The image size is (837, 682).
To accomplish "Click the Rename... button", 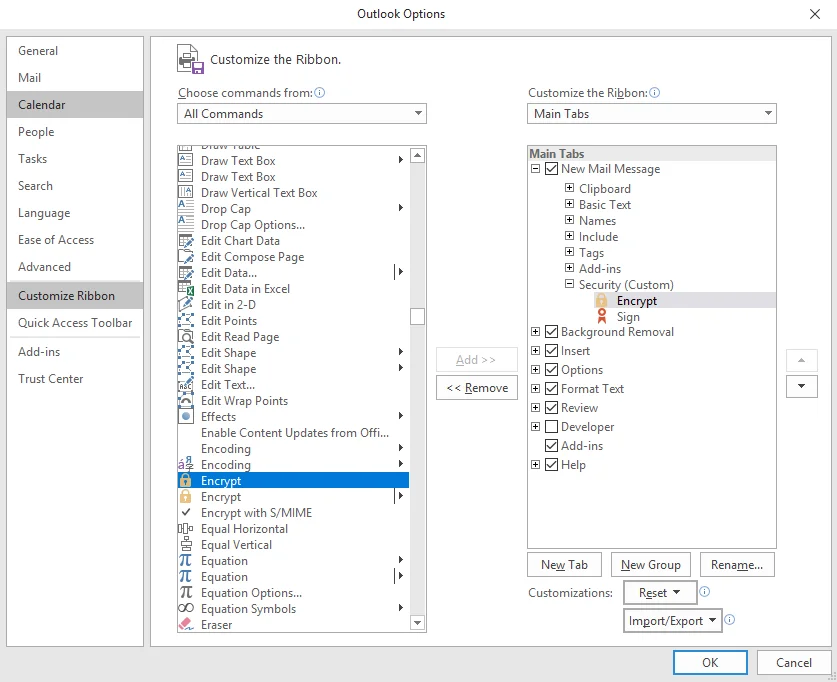I will coord(737,565).
